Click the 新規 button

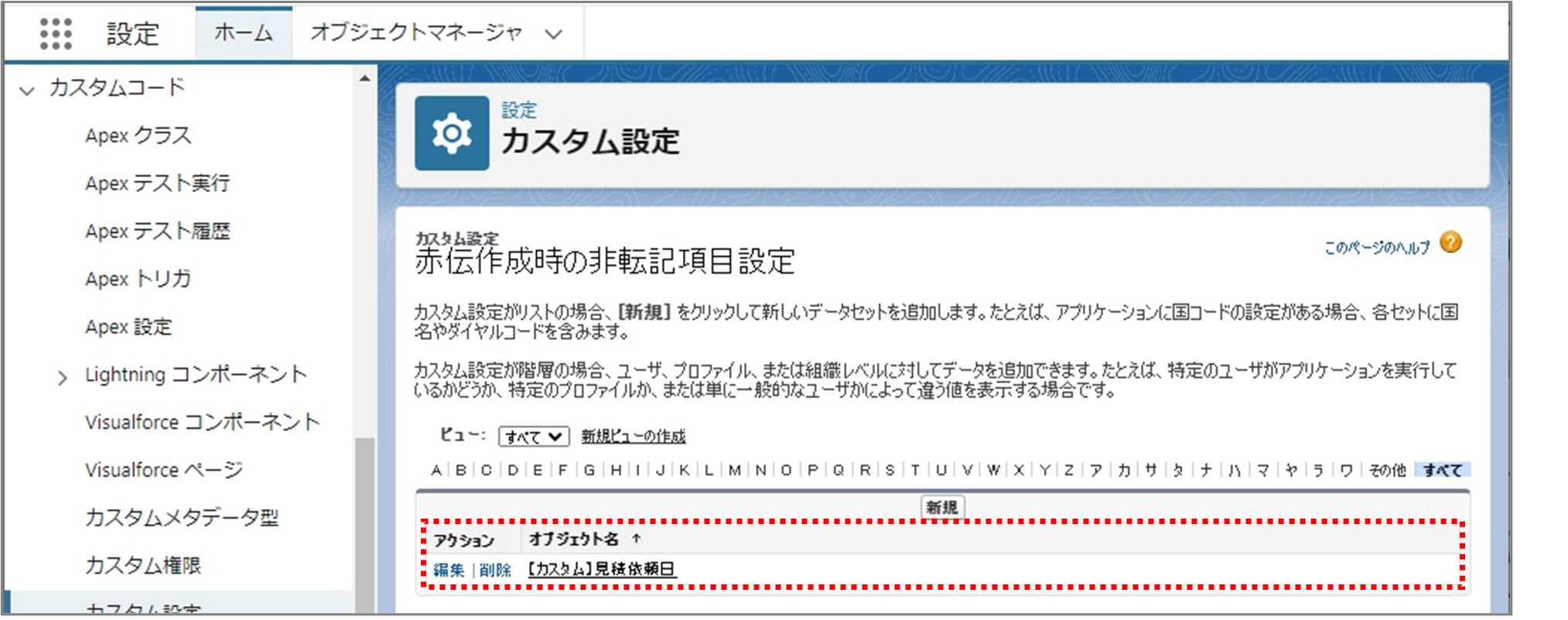coord(942,508)
